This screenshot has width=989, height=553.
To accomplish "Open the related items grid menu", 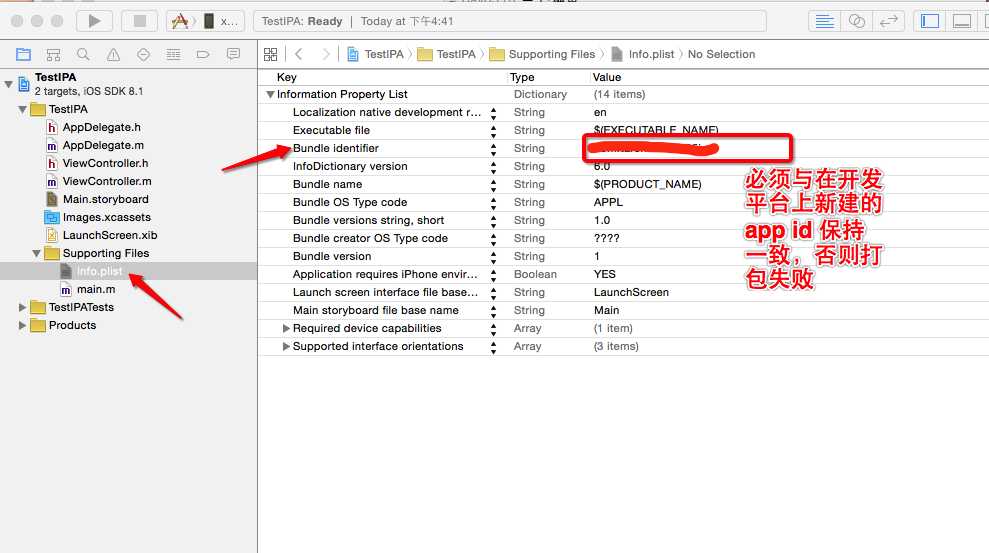I will point(271,54).
